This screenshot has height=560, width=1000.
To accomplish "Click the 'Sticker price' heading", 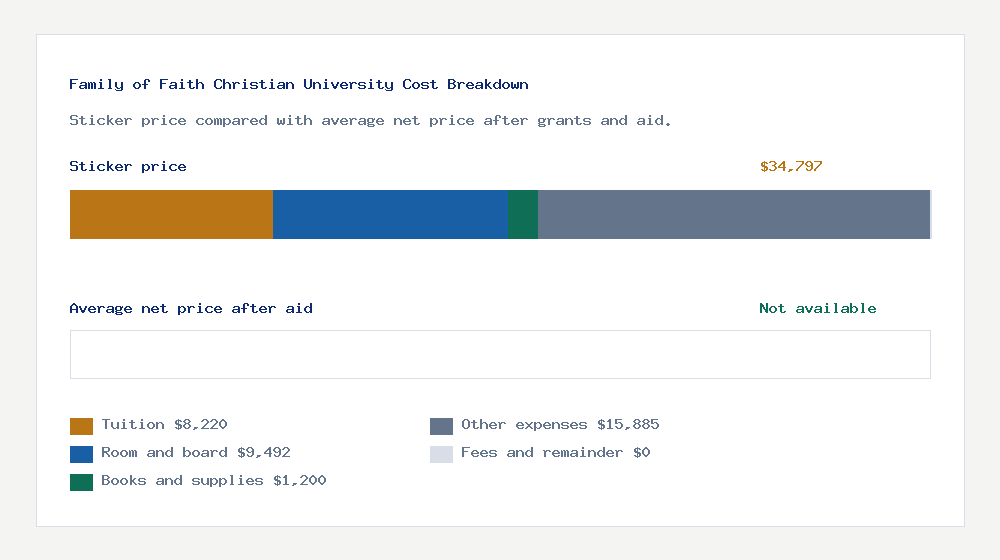I will click(x=128, y=166).
